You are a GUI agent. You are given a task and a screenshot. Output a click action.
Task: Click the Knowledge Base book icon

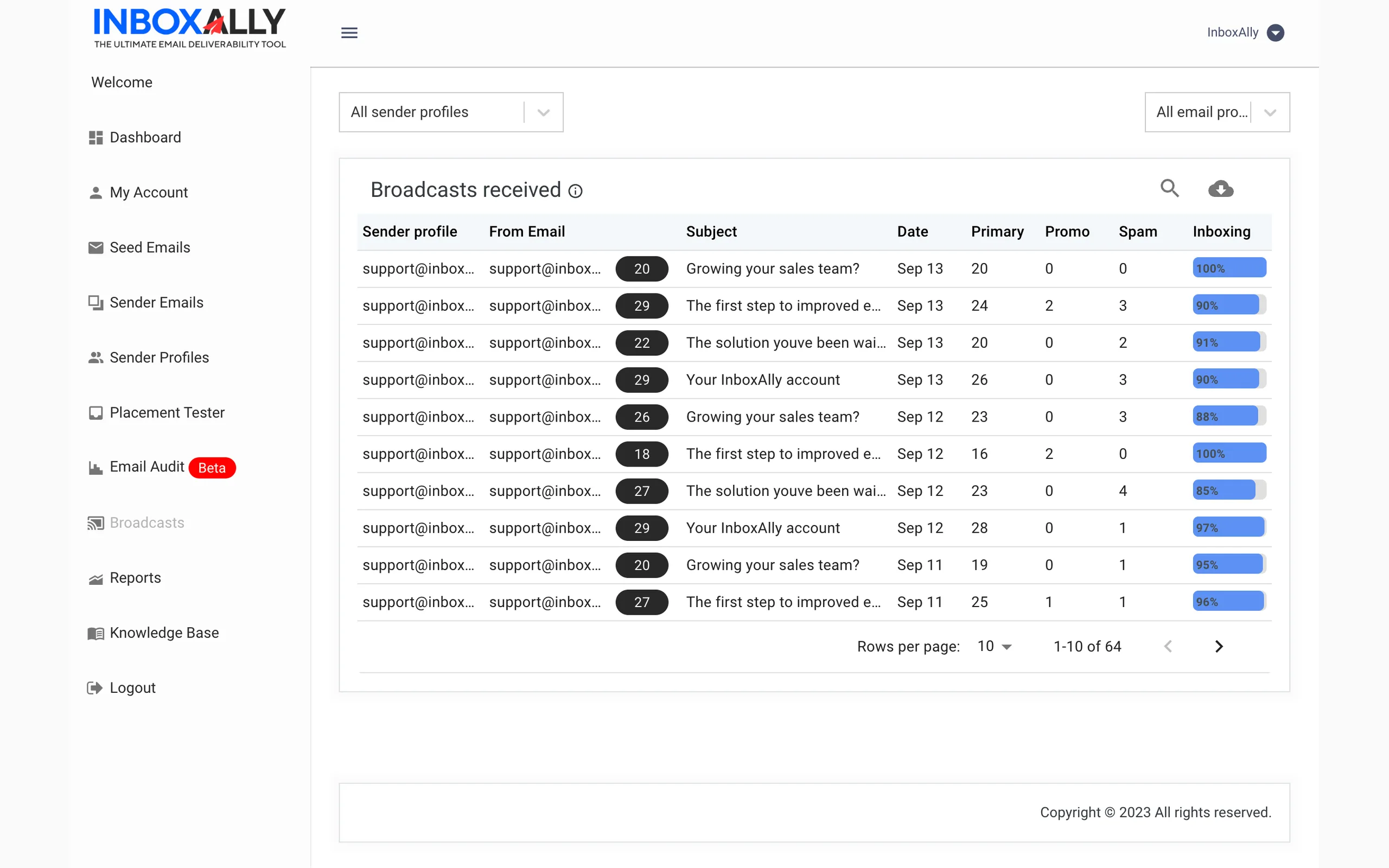[x=96, y=633]
